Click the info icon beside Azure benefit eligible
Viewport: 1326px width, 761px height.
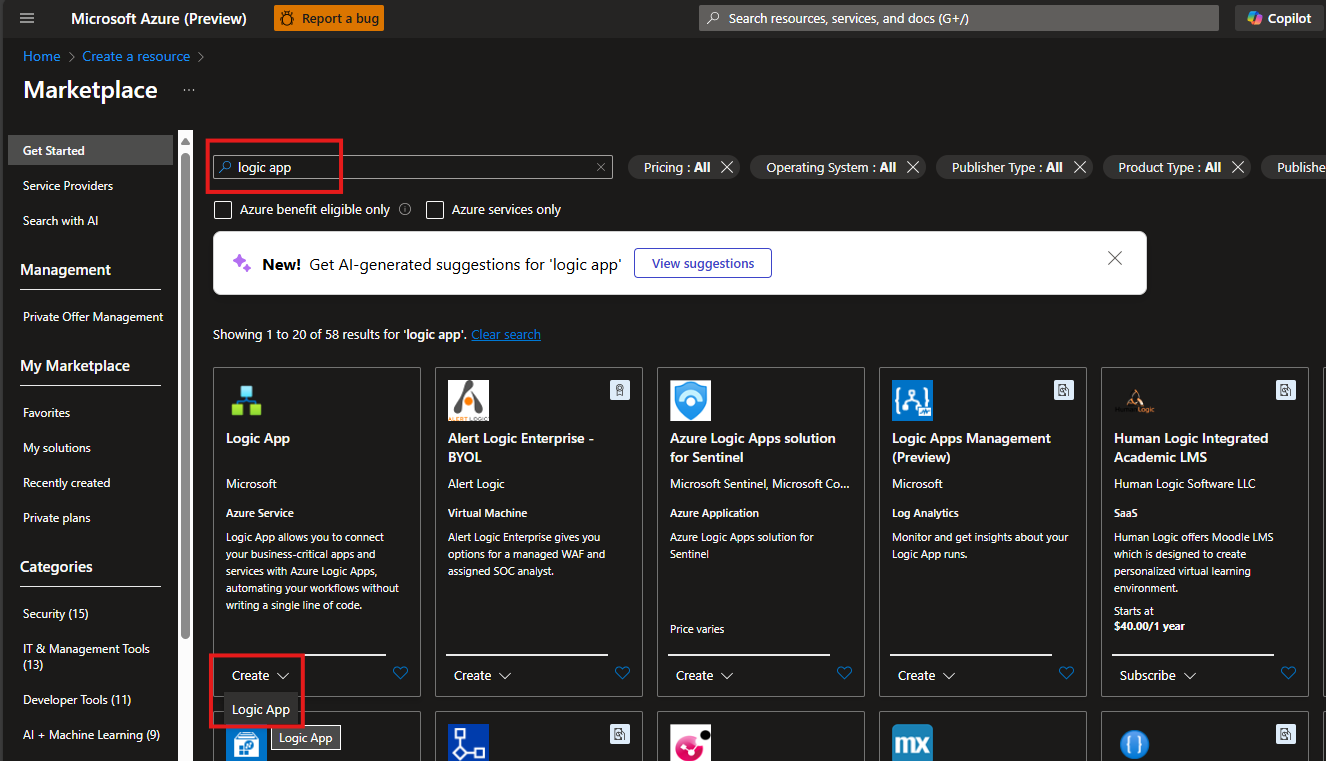click(x=405, y=210)
